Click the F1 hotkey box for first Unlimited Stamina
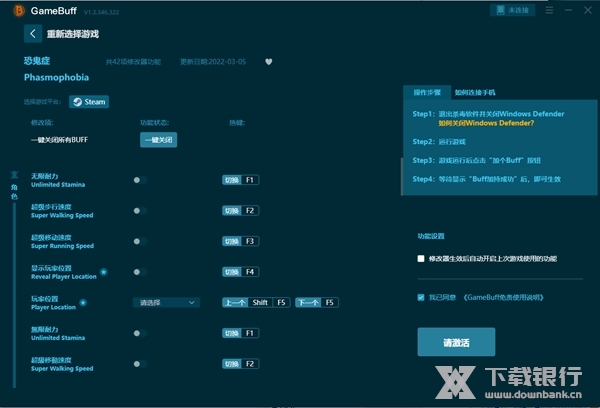This screenshot has height=408, width=600. (x=240, y=180)
